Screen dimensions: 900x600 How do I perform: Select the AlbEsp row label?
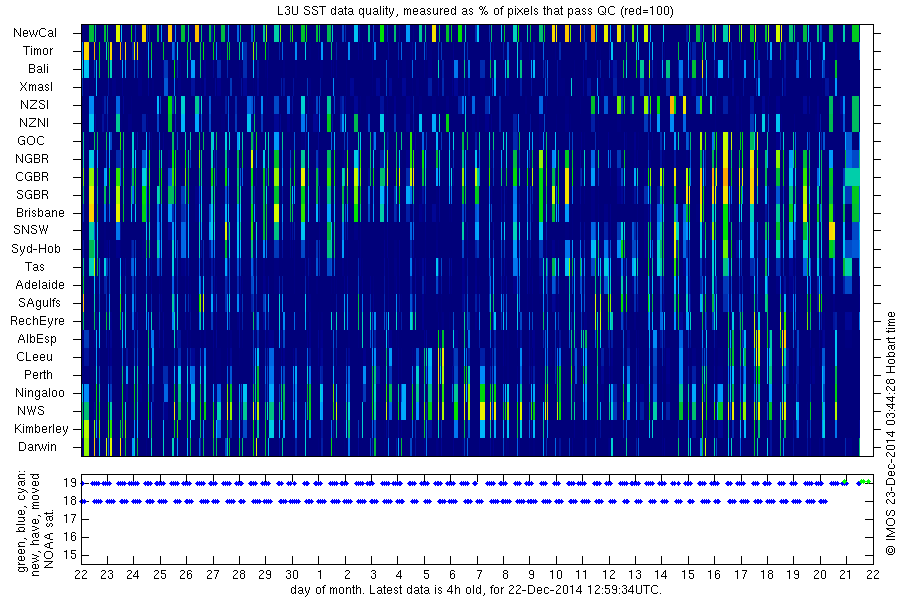[x=37, y=339]
